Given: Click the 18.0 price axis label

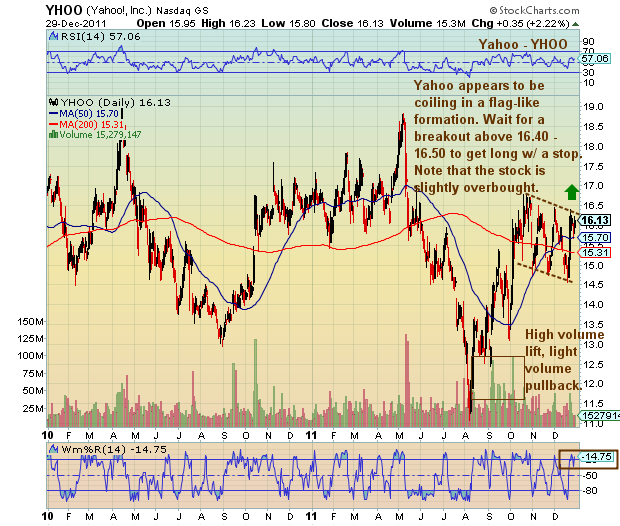Looking at the screenshot, I should [x=594, y=146].
